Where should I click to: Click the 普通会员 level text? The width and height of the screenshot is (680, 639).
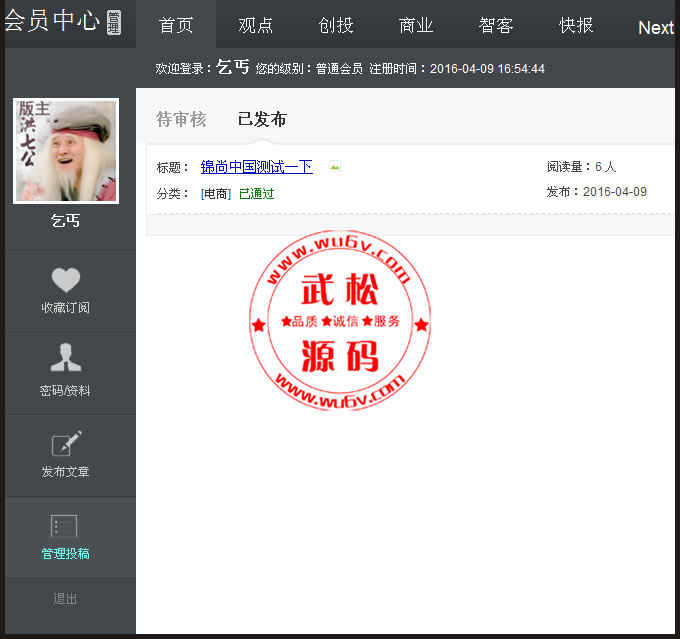339,69
